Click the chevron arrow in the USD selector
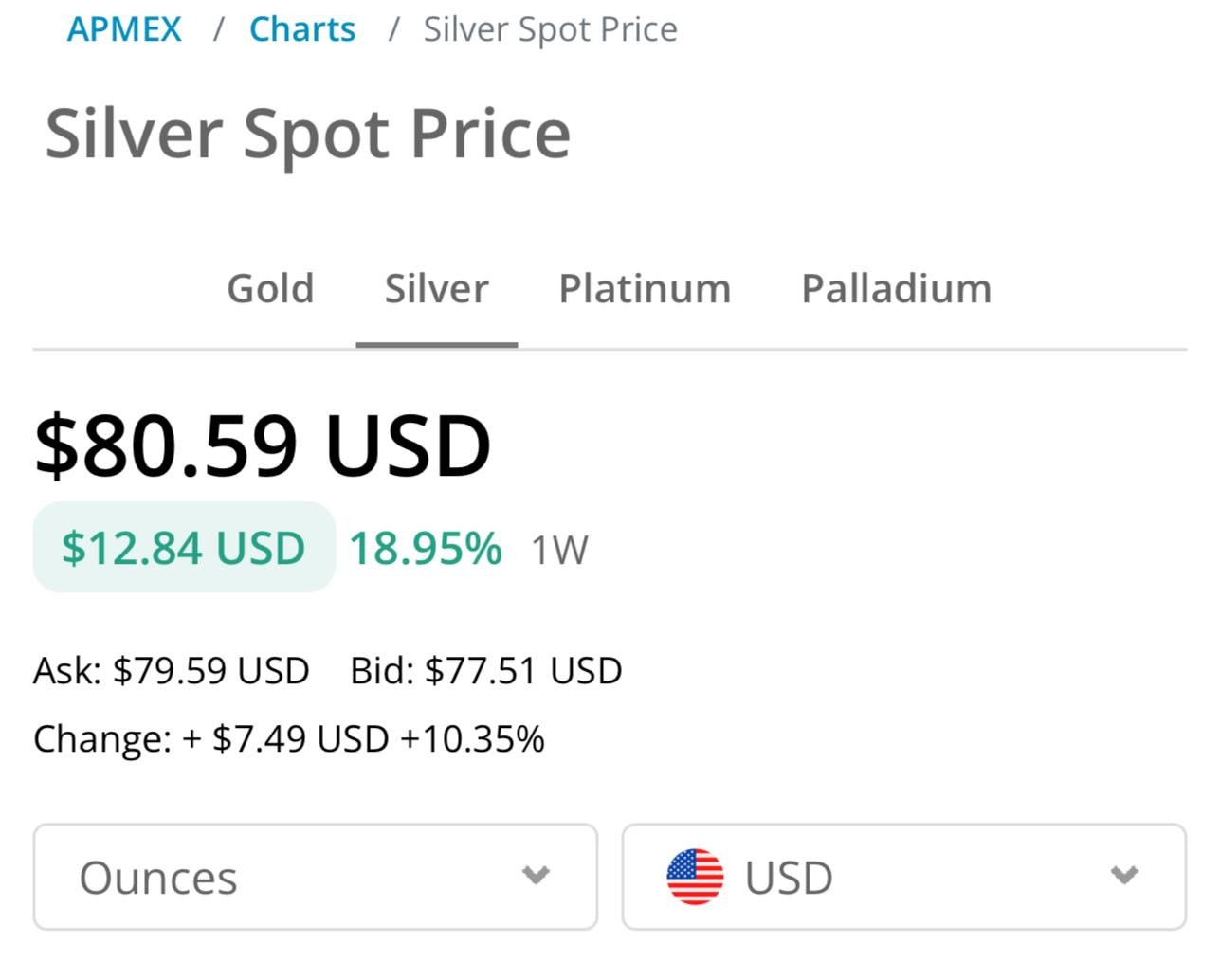This screenshot has height=980, width=1220. pos(1124,875)
